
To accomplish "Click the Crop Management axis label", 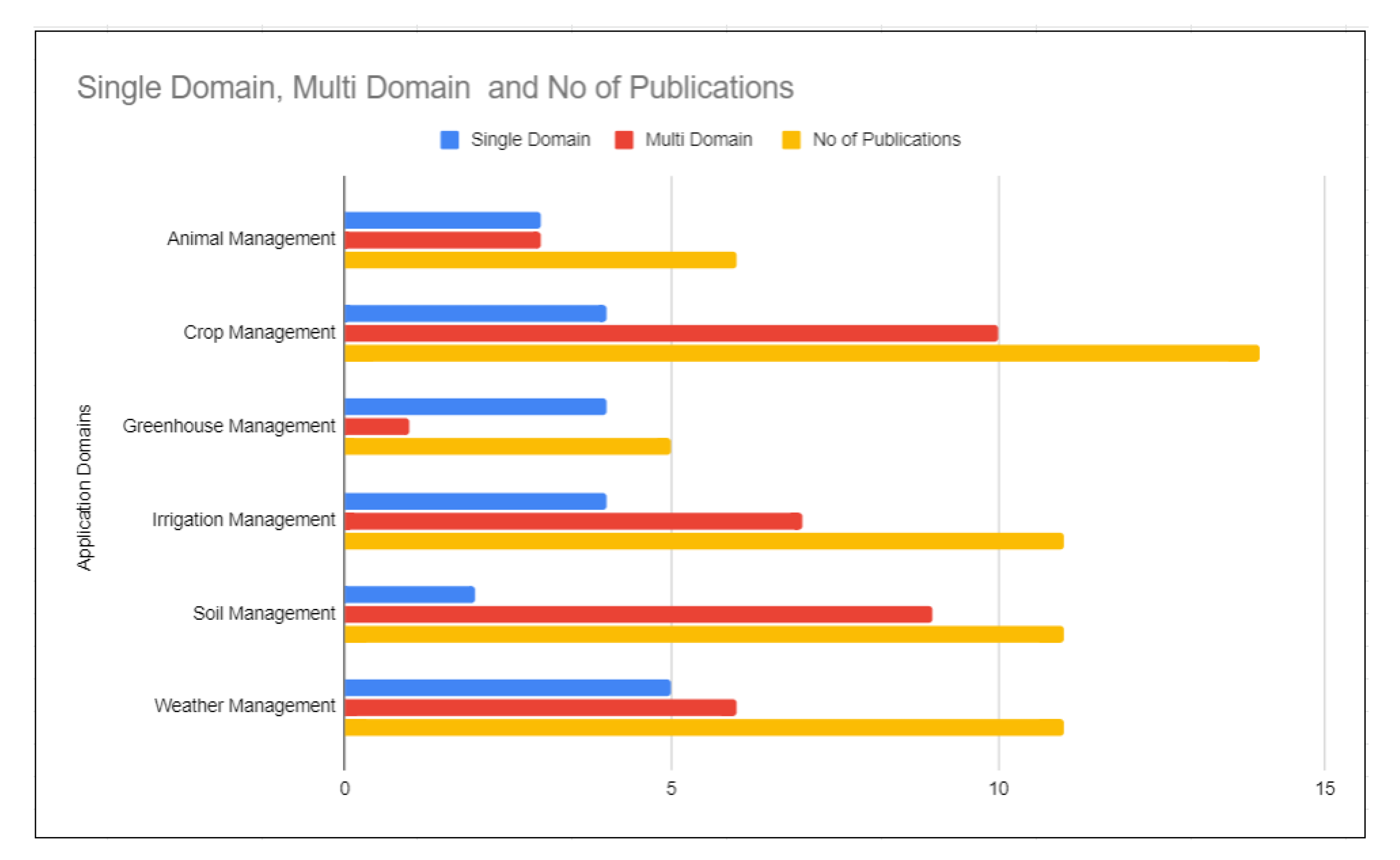I will 259,332.
